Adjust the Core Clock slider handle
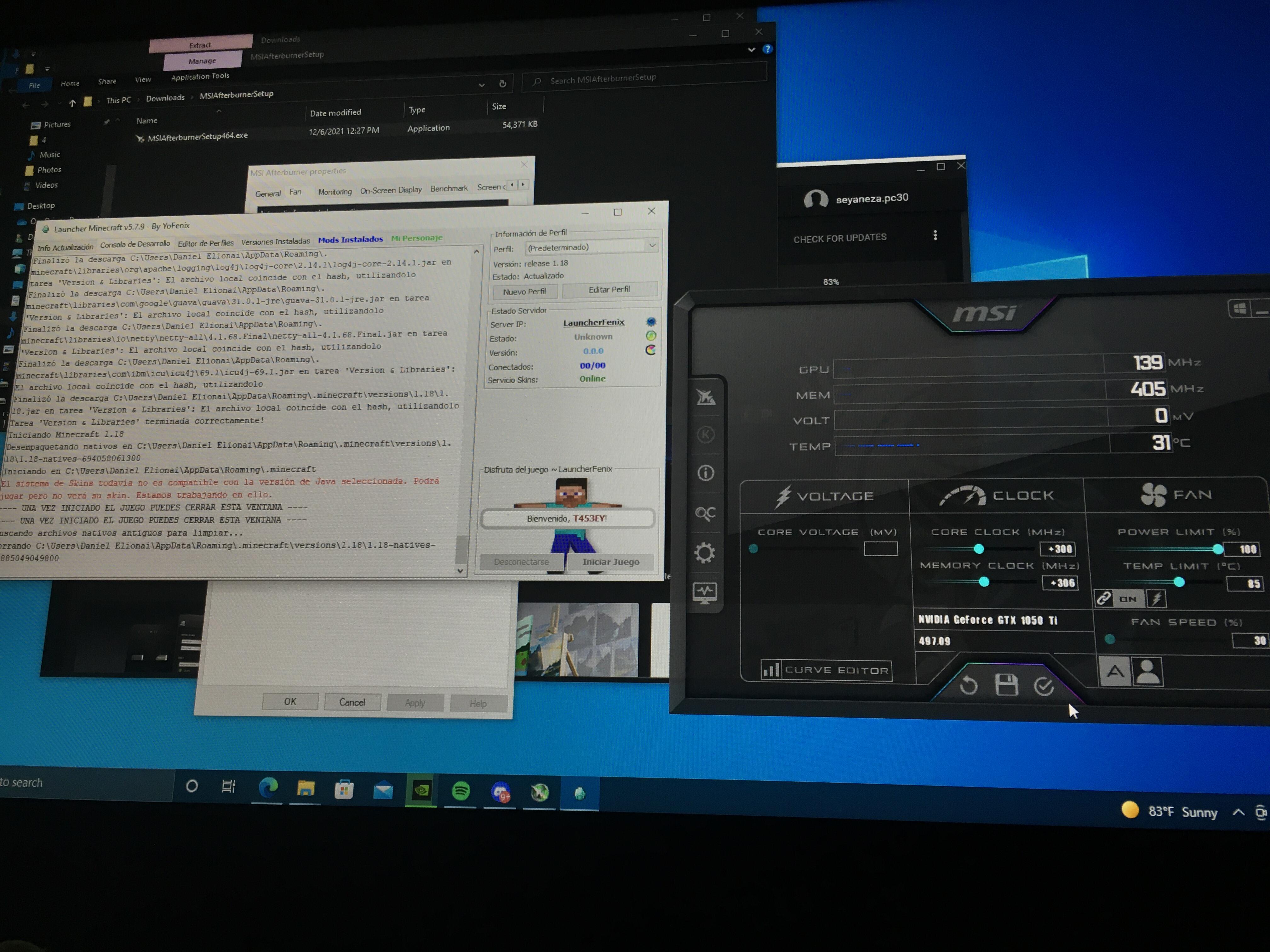The width and height of the screenshot is (1270, 952). [x=979, y=549]
